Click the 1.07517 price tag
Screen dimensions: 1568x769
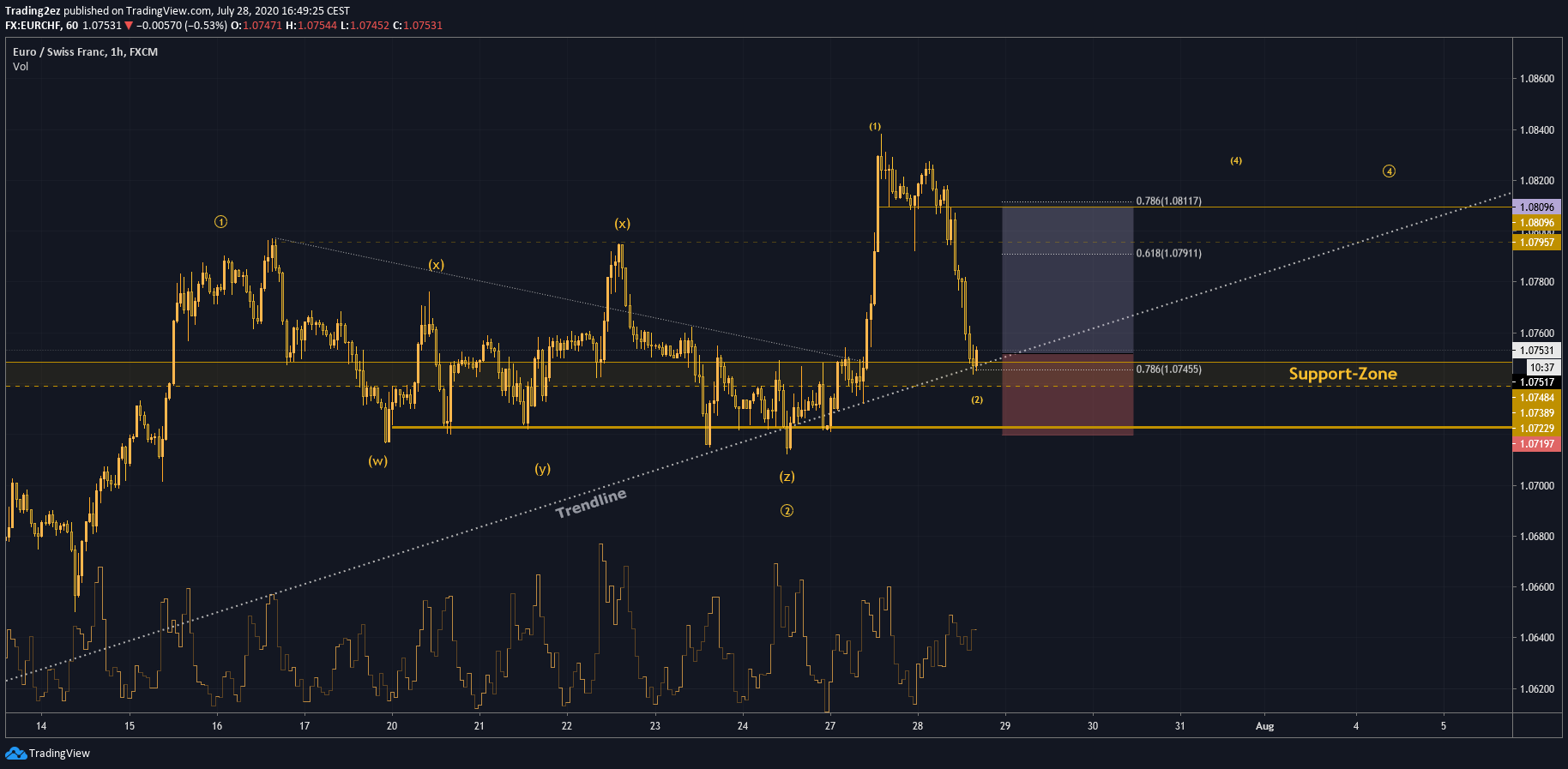pos(1537,382)
